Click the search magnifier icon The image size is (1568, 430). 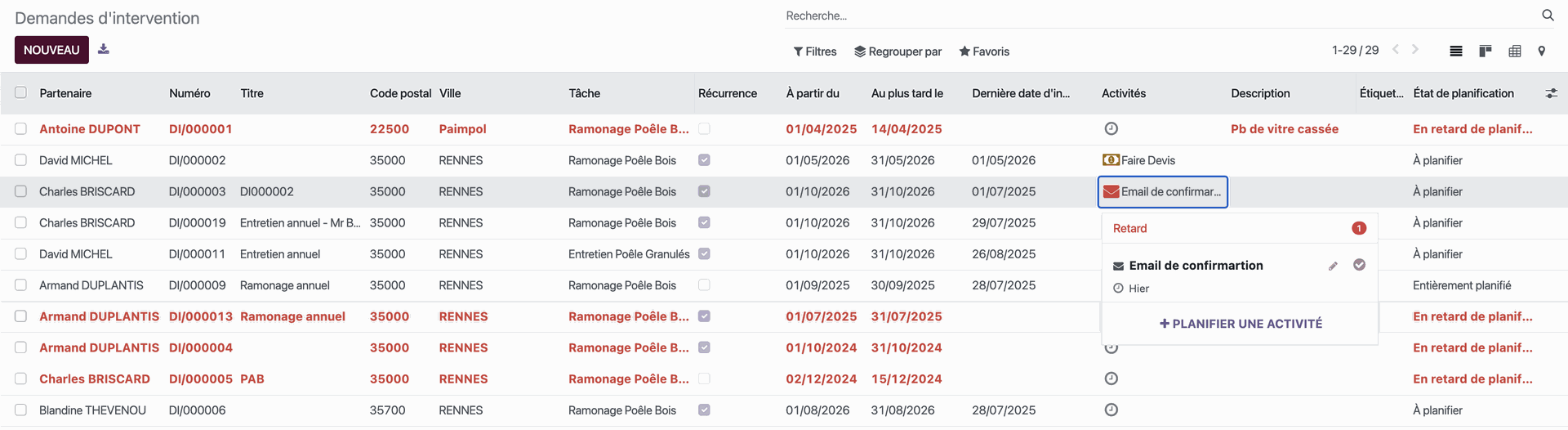point(1547,16)
